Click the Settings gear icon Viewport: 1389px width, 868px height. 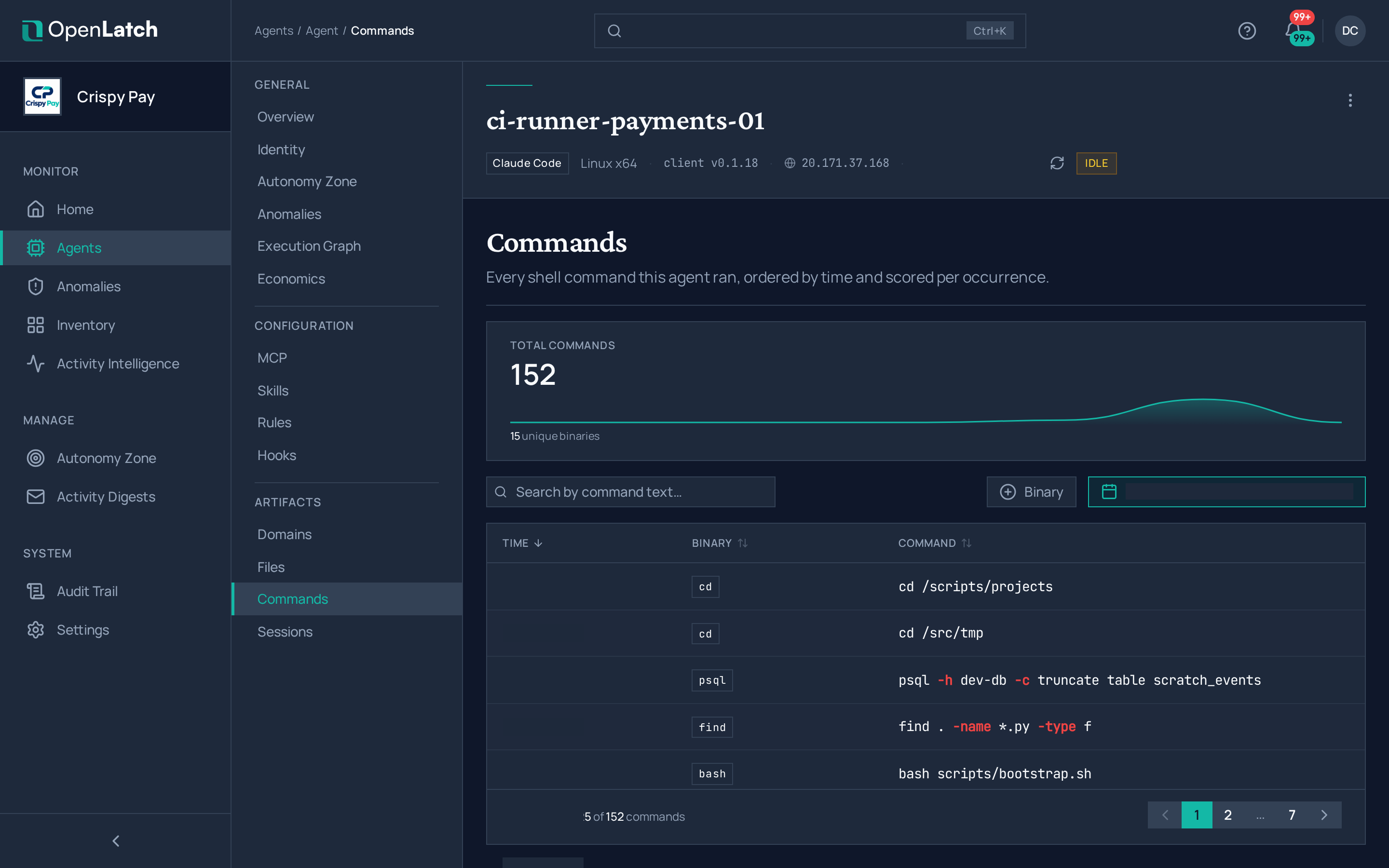tap(36, 630)
